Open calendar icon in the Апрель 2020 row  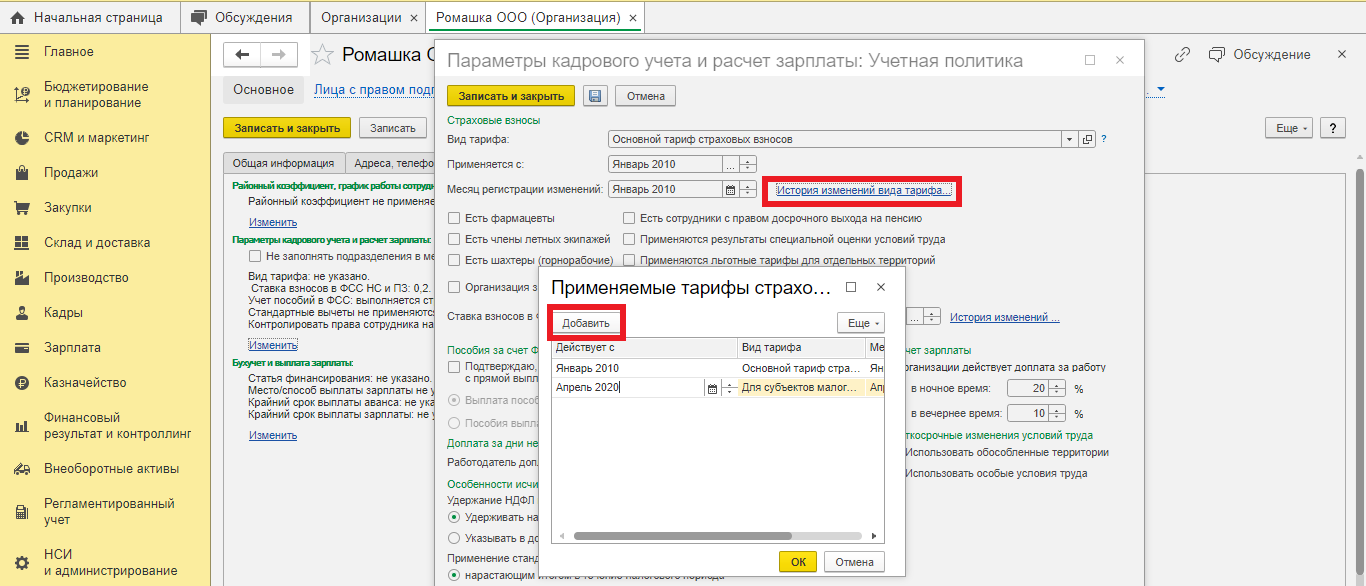[712, 389]
